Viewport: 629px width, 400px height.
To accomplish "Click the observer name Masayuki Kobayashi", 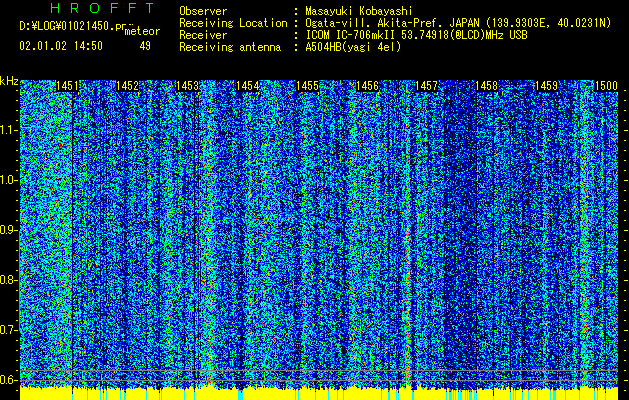I will click(359, 11).
